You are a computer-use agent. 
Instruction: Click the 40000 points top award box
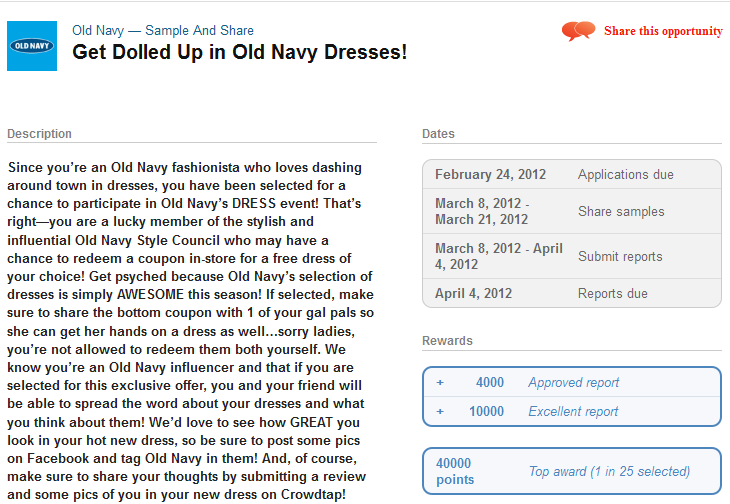click(572, 471)
